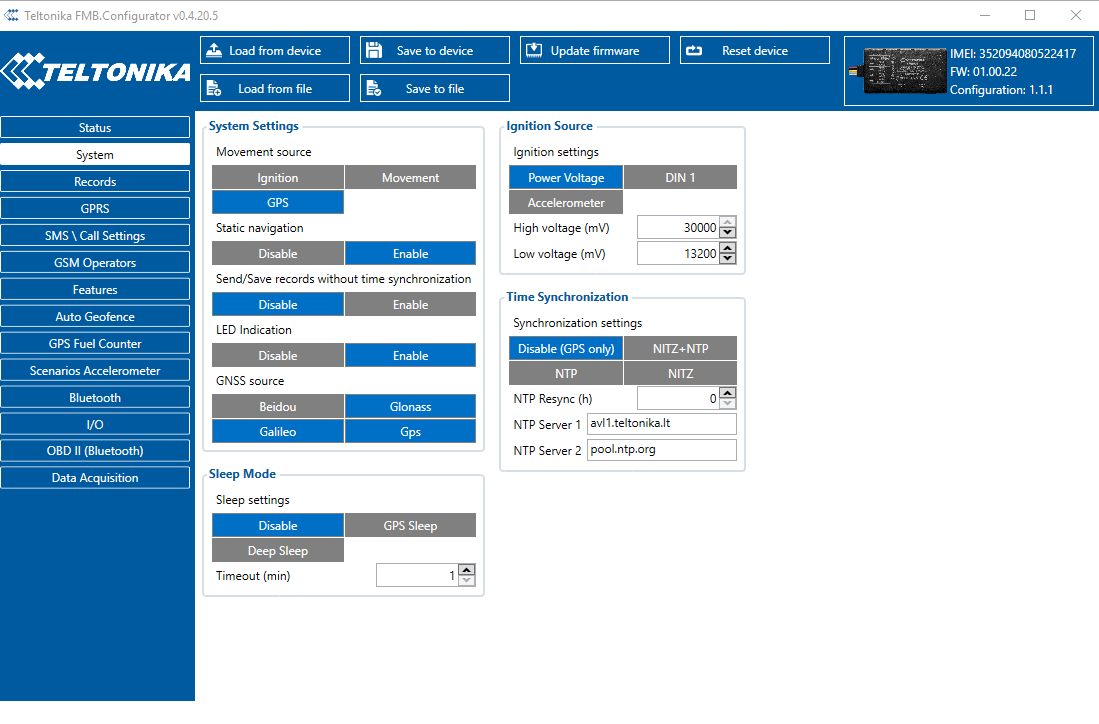1099x724 pixels.
Task: Increase High voltage value with up arrow
Action: pos(728,222)
